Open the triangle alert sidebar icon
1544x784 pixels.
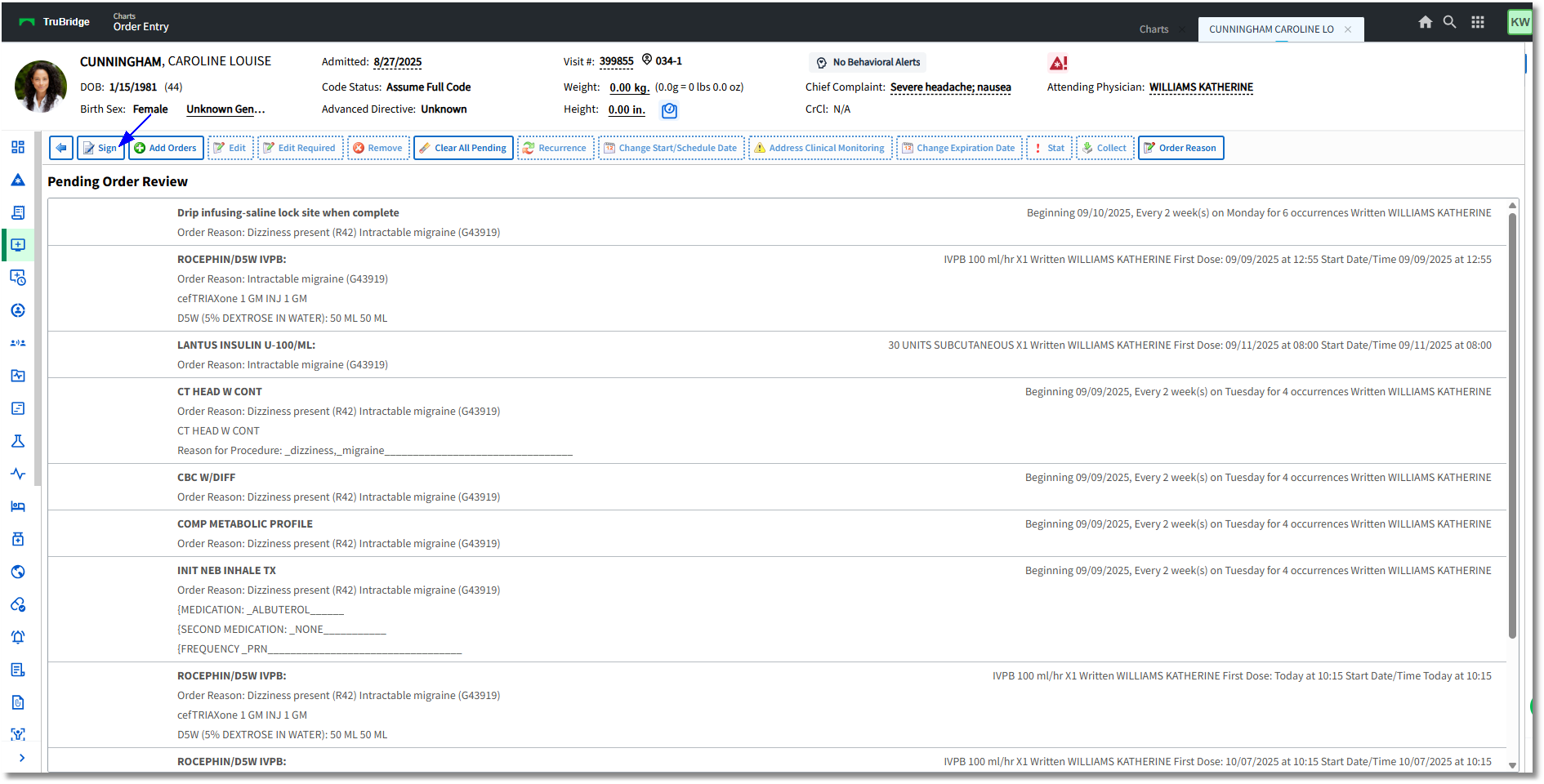[18, 180]
